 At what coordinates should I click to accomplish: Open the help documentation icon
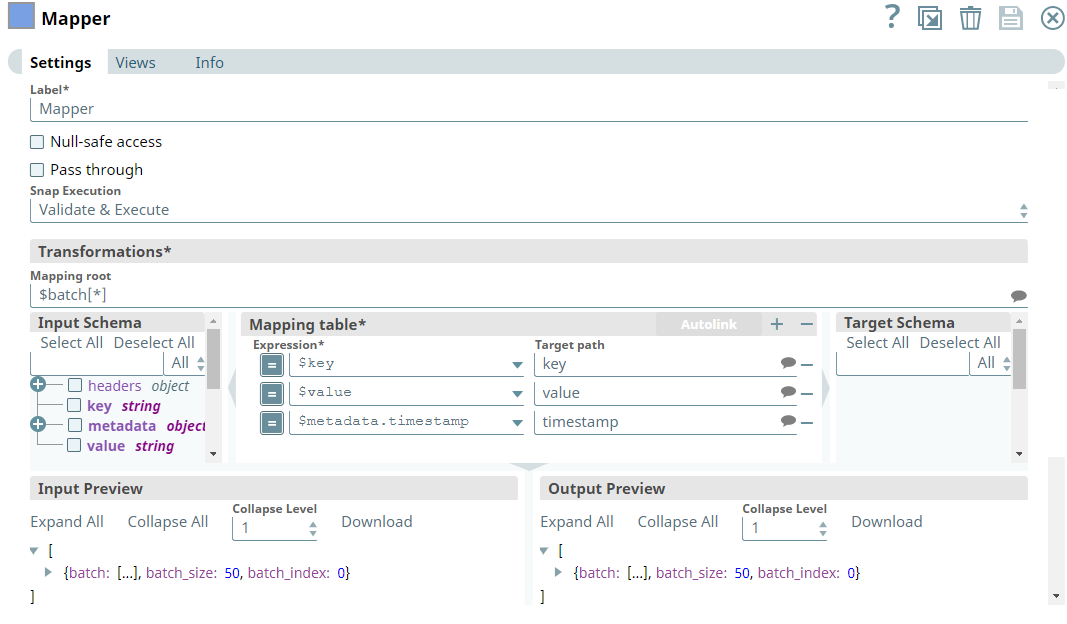[892, 17]
